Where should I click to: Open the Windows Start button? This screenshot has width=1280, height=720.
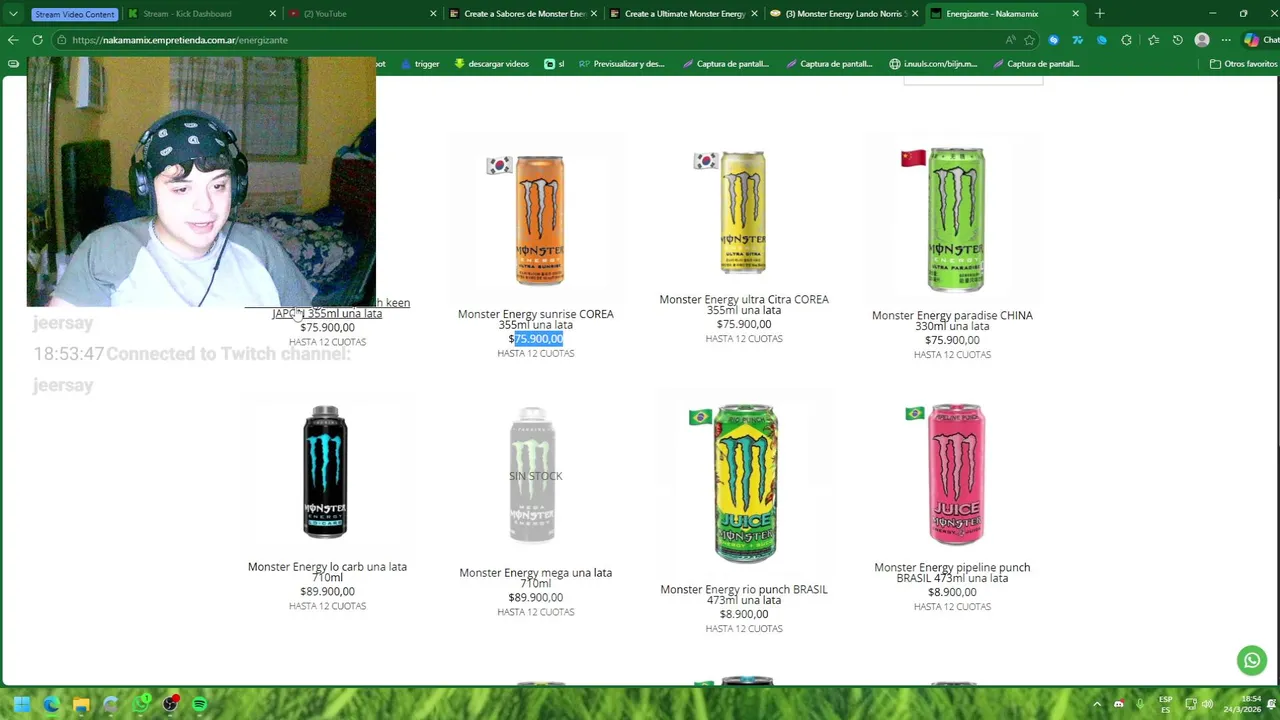pos(22,704)
